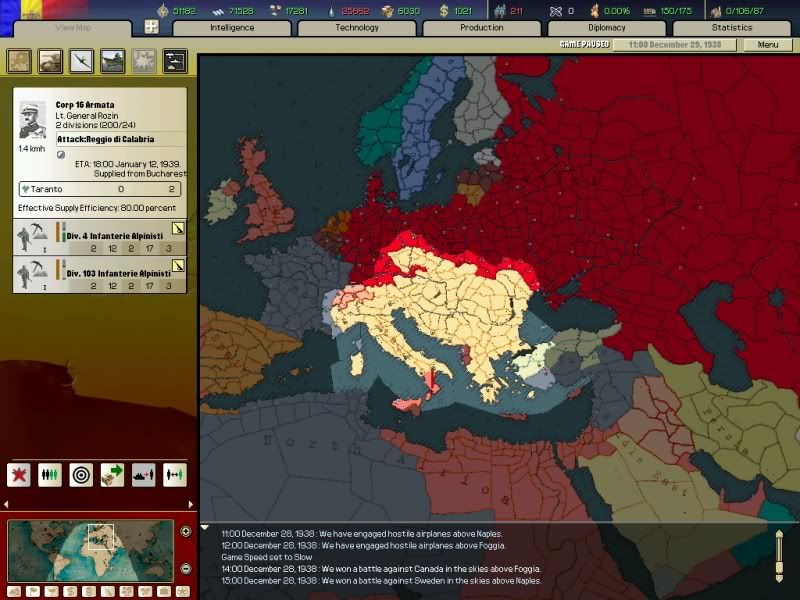Image resolution: width=800 pixels, height=600 pixels.
Task: Open the Intelligence tab
Action: 232,28
